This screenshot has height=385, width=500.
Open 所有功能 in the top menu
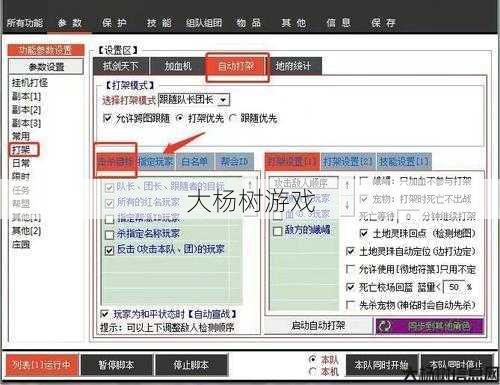[25, 23]
